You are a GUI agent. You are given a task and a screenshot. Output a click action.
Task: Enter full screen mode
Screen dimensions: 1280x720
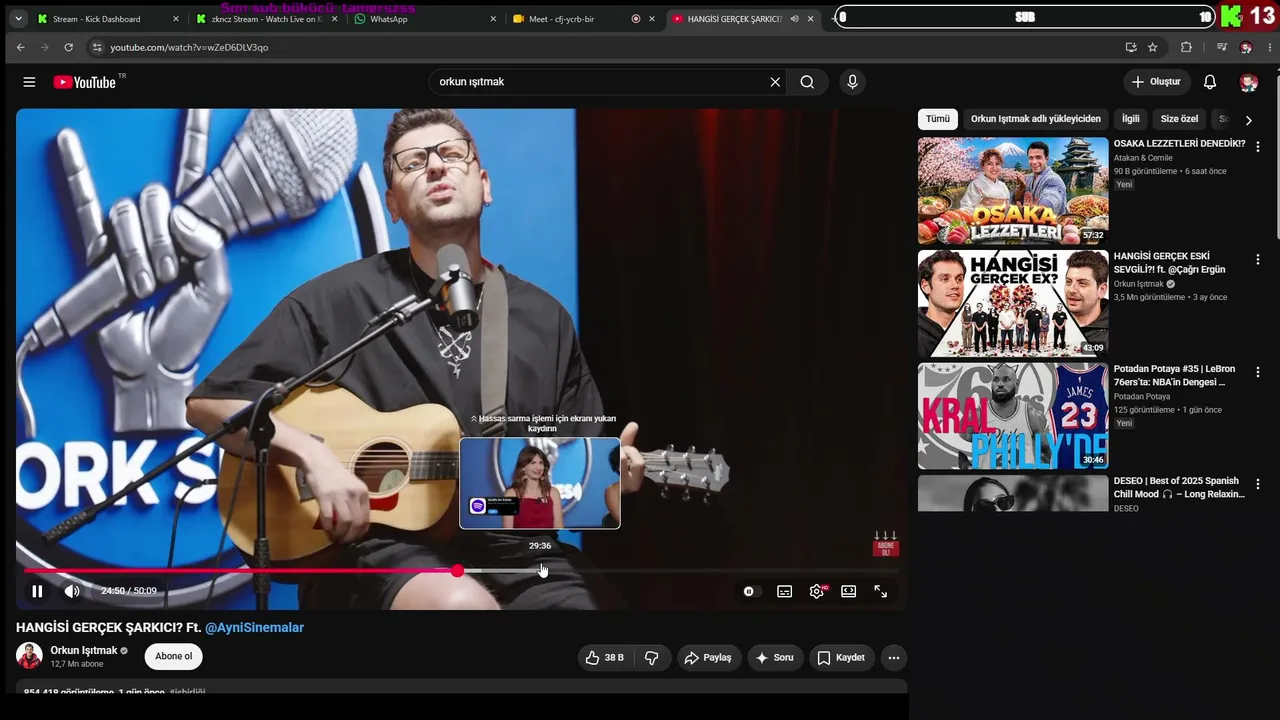[x=881, y=591]
